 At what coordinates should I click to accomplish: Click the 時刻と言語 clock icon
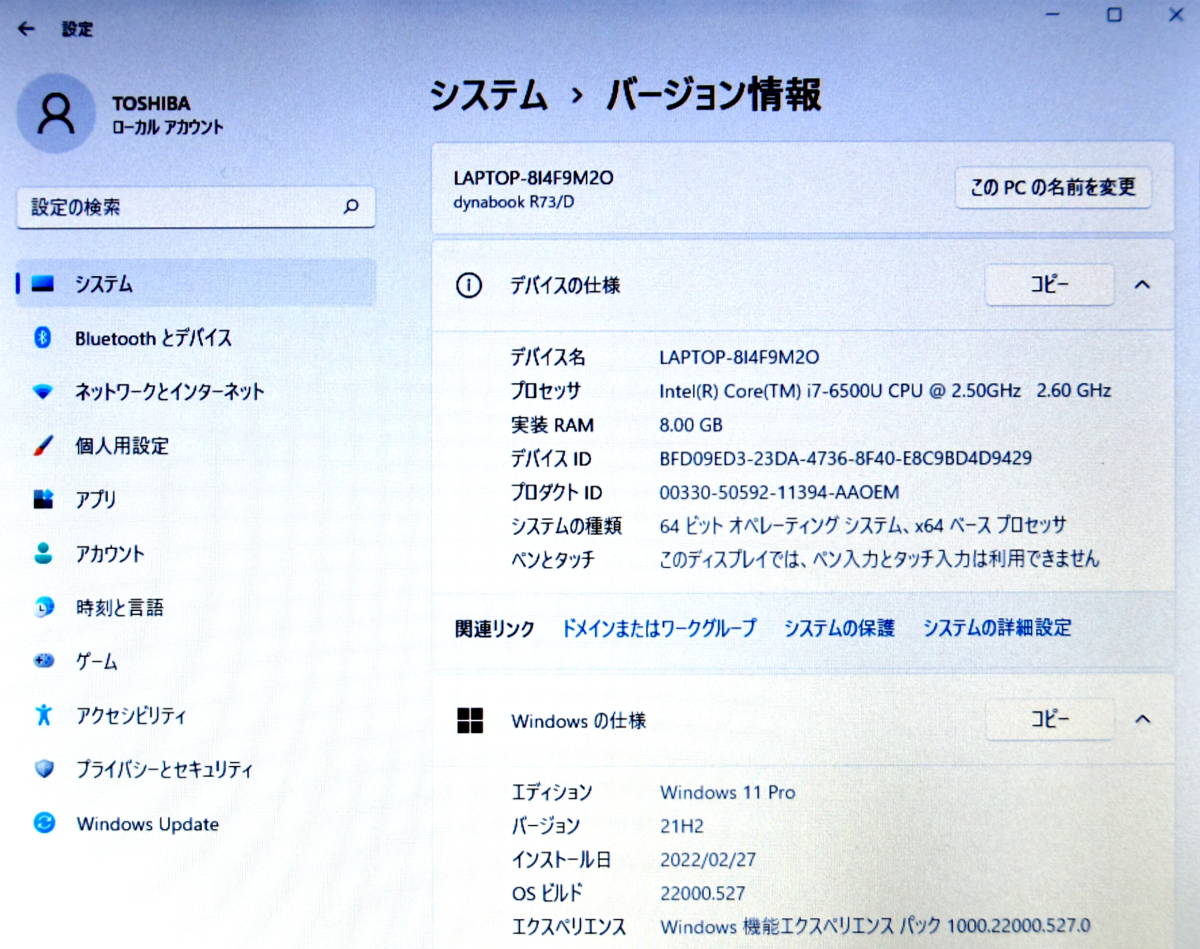pyautogui.click(x=43, y=607)
